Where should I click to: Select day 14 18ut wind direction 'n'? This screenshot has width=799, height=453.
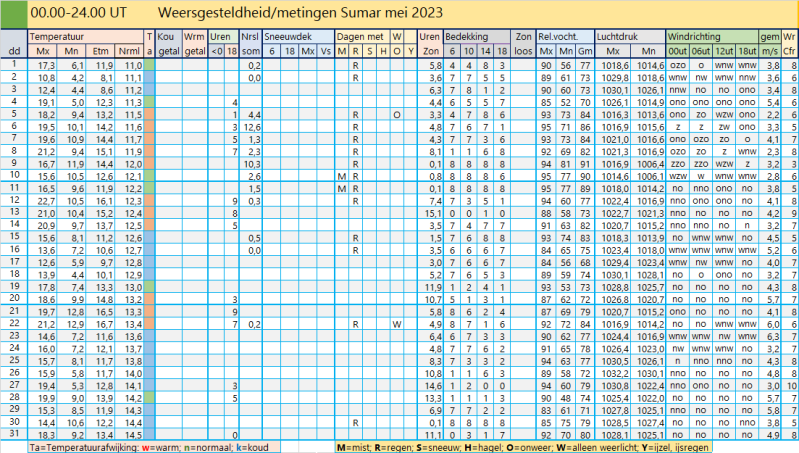pos(747,225)
